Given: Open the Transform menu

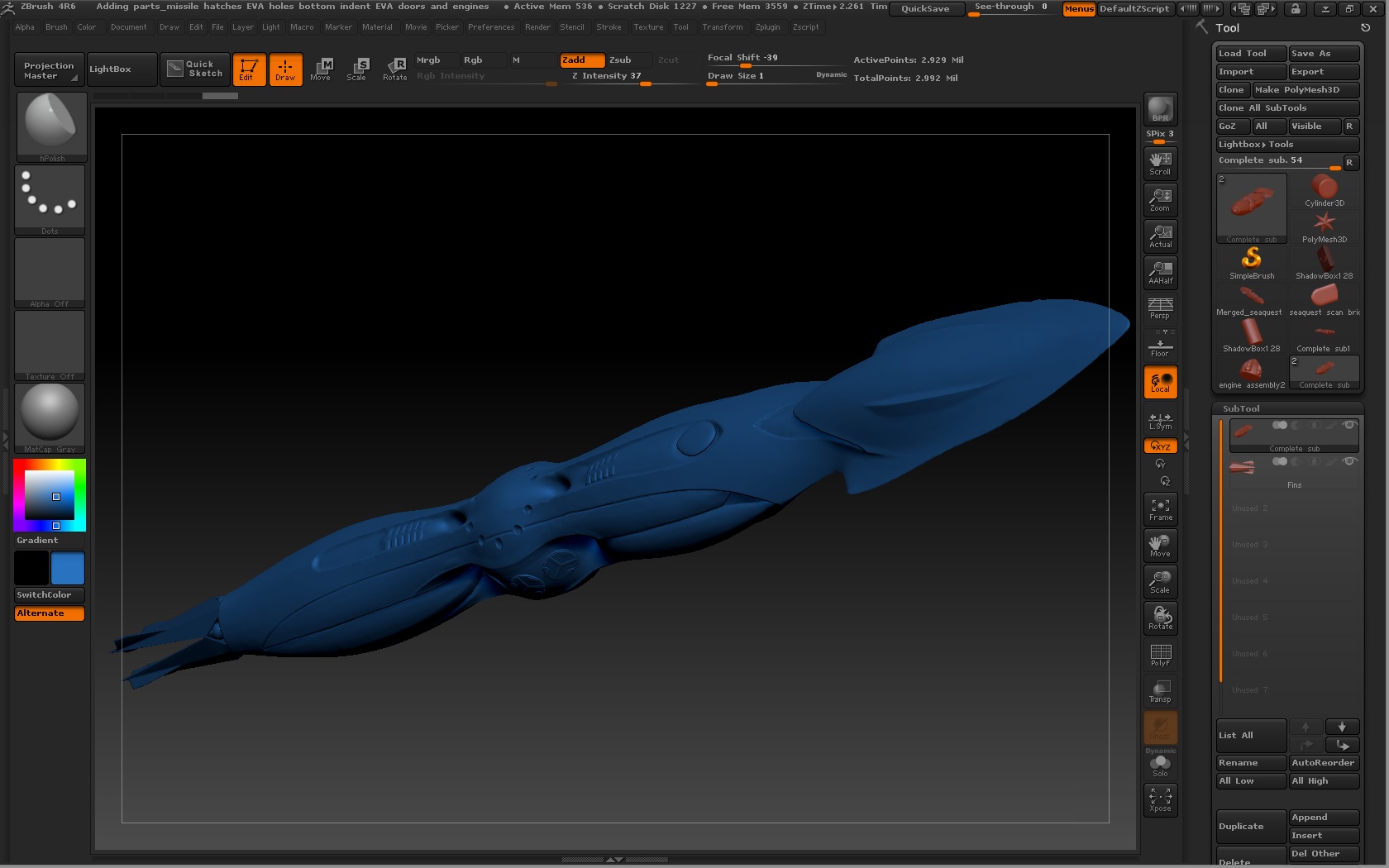Looking at the screenshot, I should point(722,27).
